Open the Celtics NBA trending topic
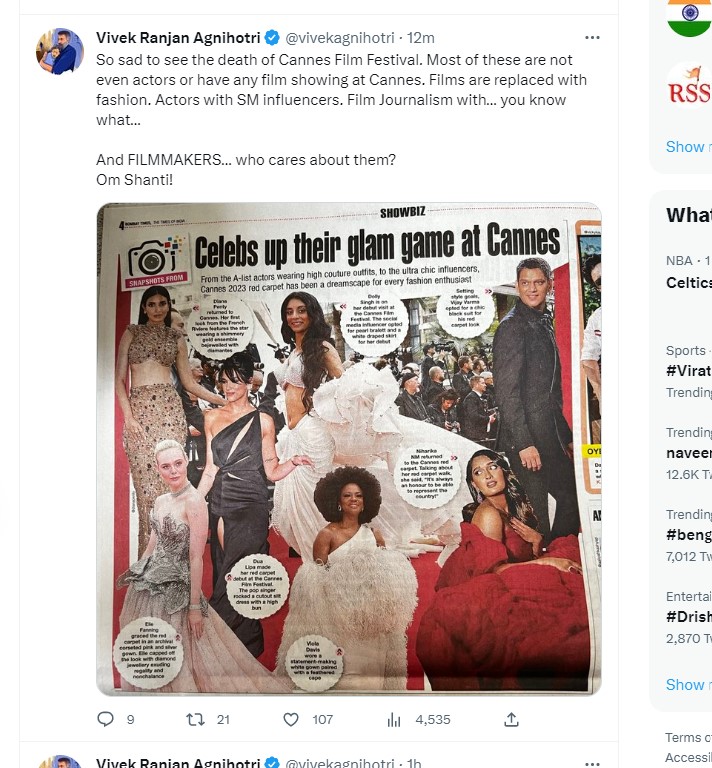 point(688,282)
